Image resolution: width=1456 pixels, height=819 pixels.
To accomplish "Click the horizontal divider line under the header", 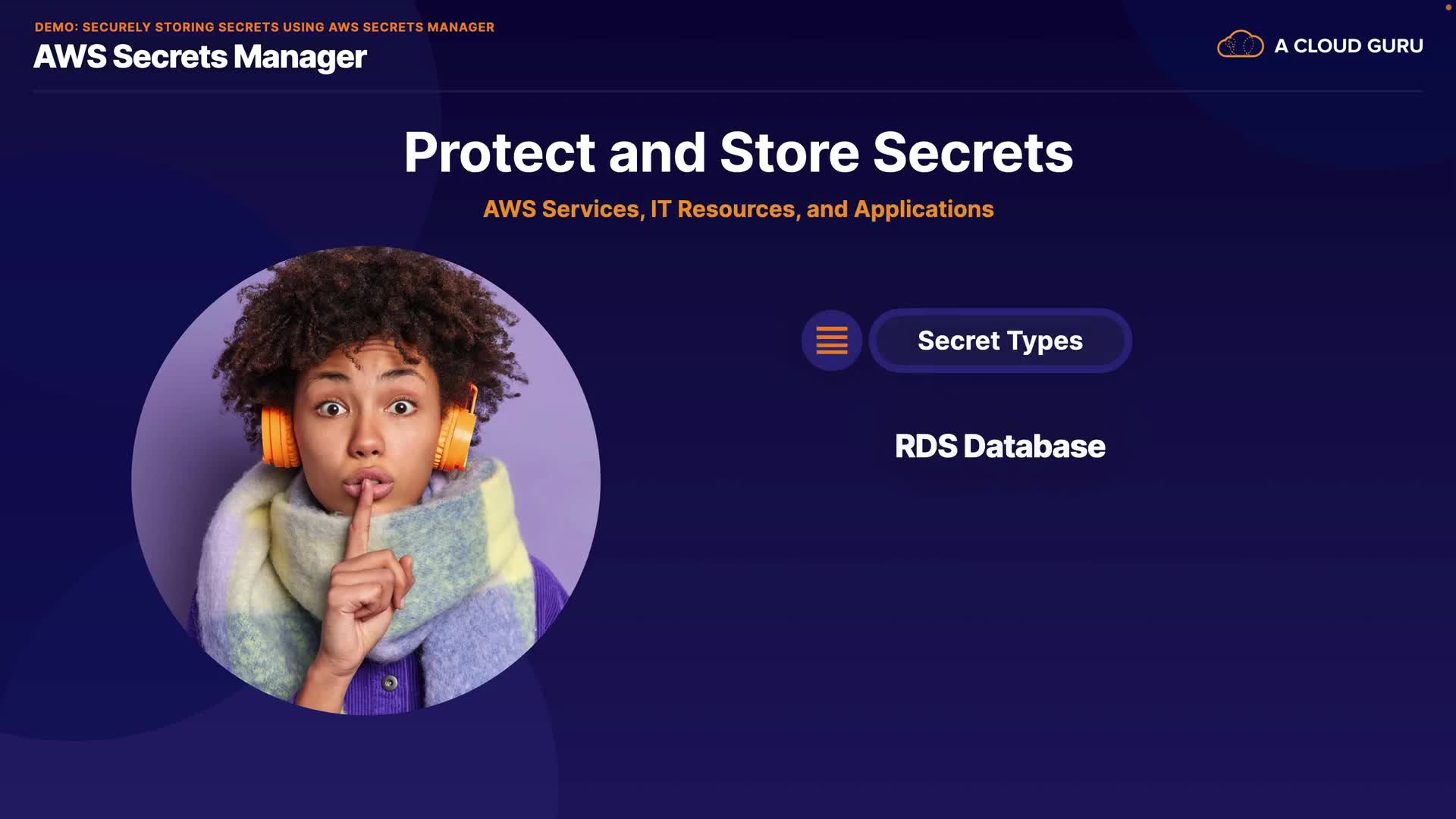I will pos(728,91).
